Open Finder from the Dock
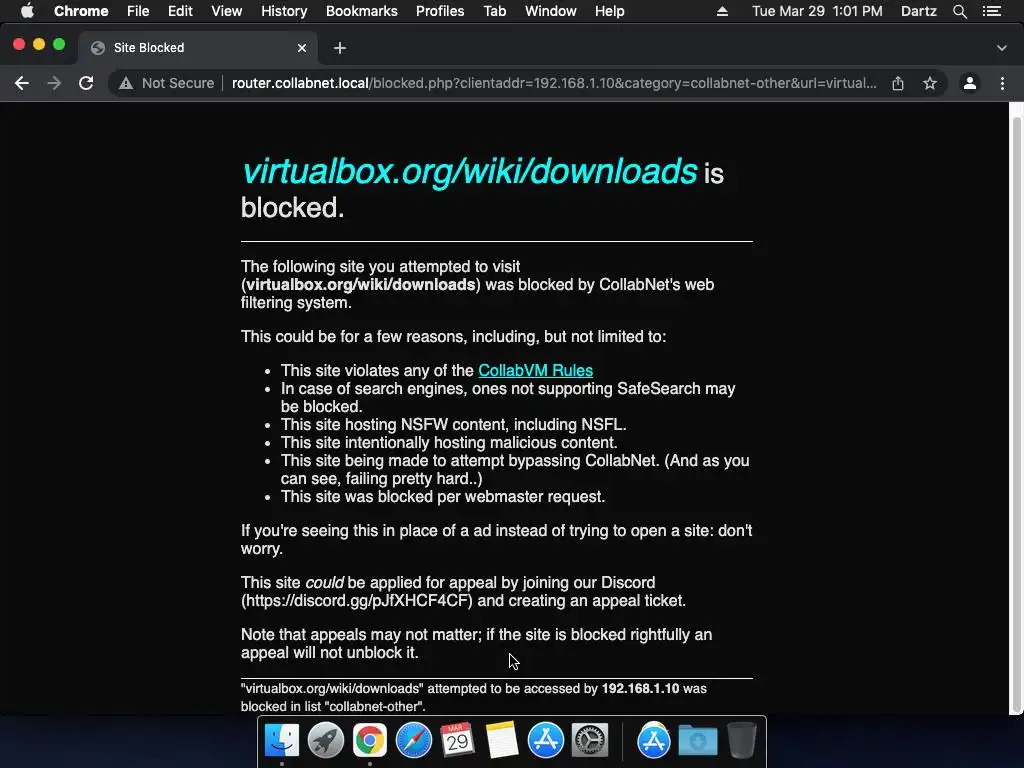 point(282,740)
